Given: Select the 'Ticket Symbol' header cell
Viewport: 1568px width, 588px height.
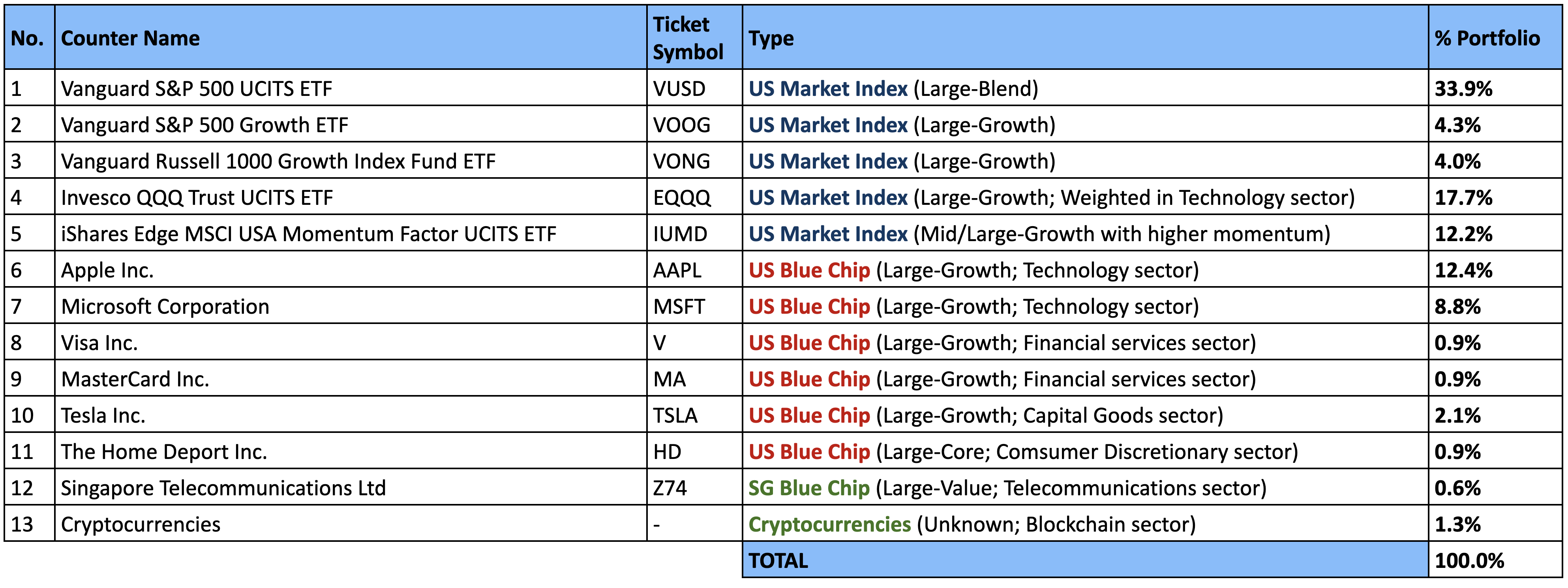Looking at the screenshot, I should tap(688, 38).
